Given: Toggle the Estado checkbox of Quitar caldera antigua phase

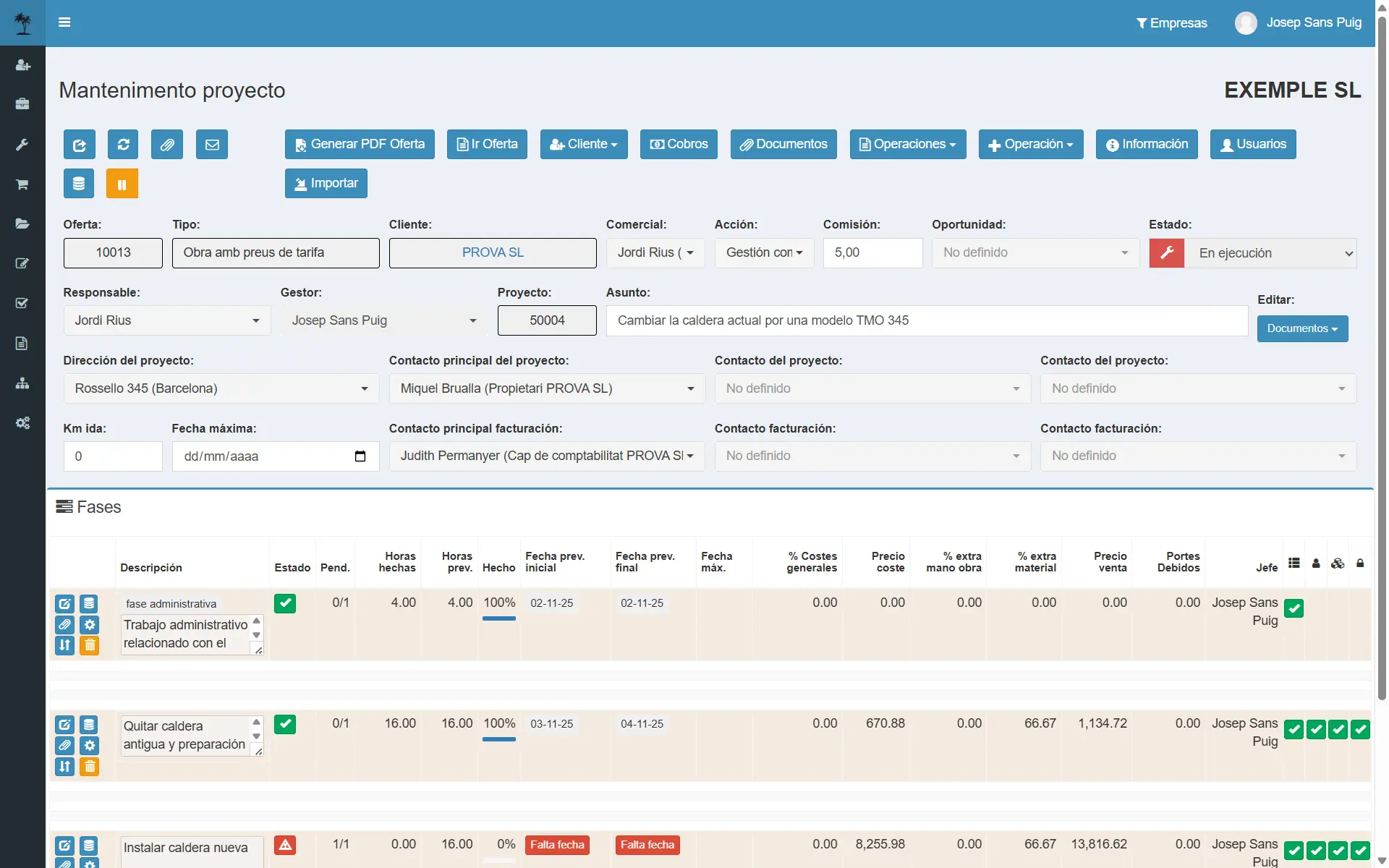Looking at the screenshot, I should click(x=285, y=724).
